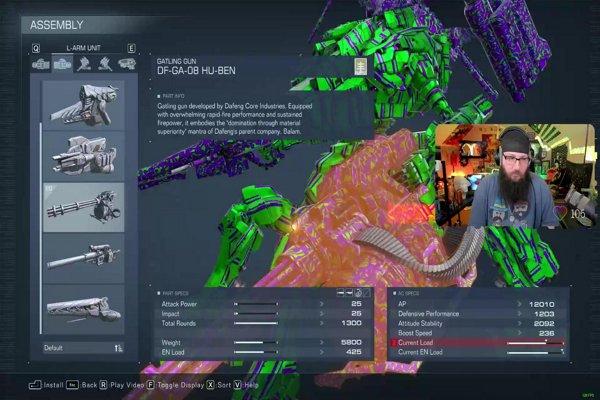
Task: Click the Total Rounds gauge bar
Action: [x=256, y=323]
